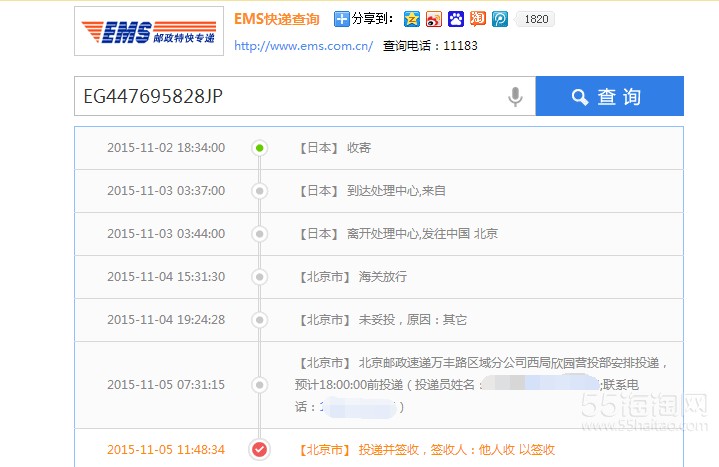
Task: Share to the teal Tencent Weibo icon
Action: click(500, 19)
